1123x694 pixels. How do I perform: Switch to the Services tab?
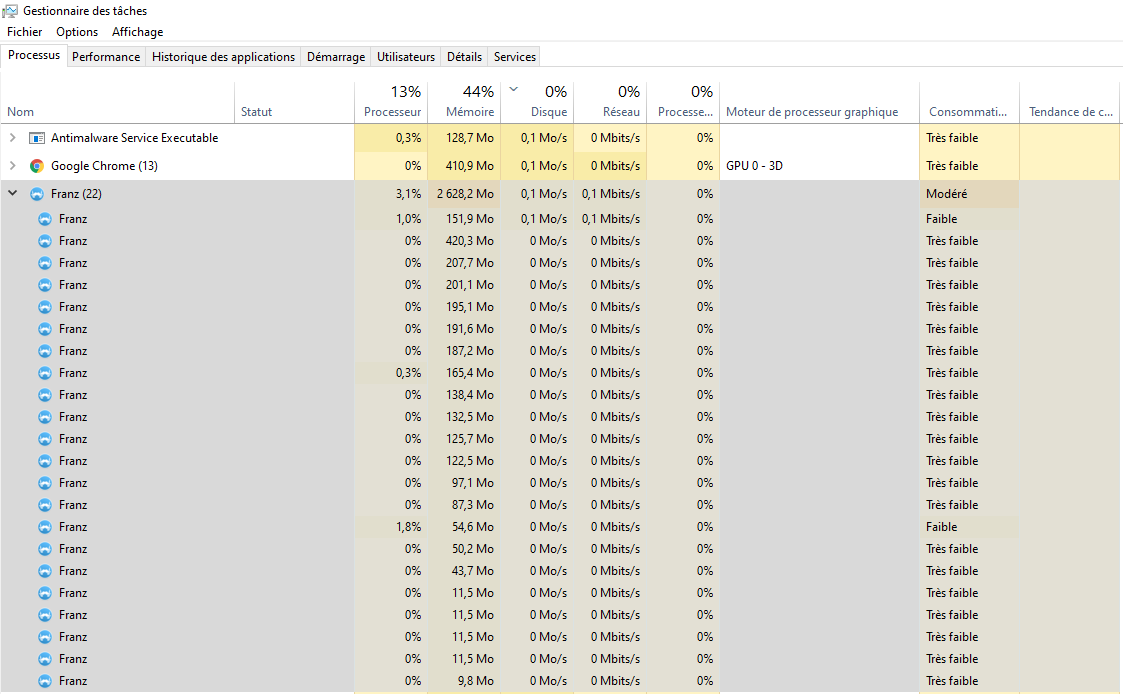pyautogui.click(x=515, y=57)
